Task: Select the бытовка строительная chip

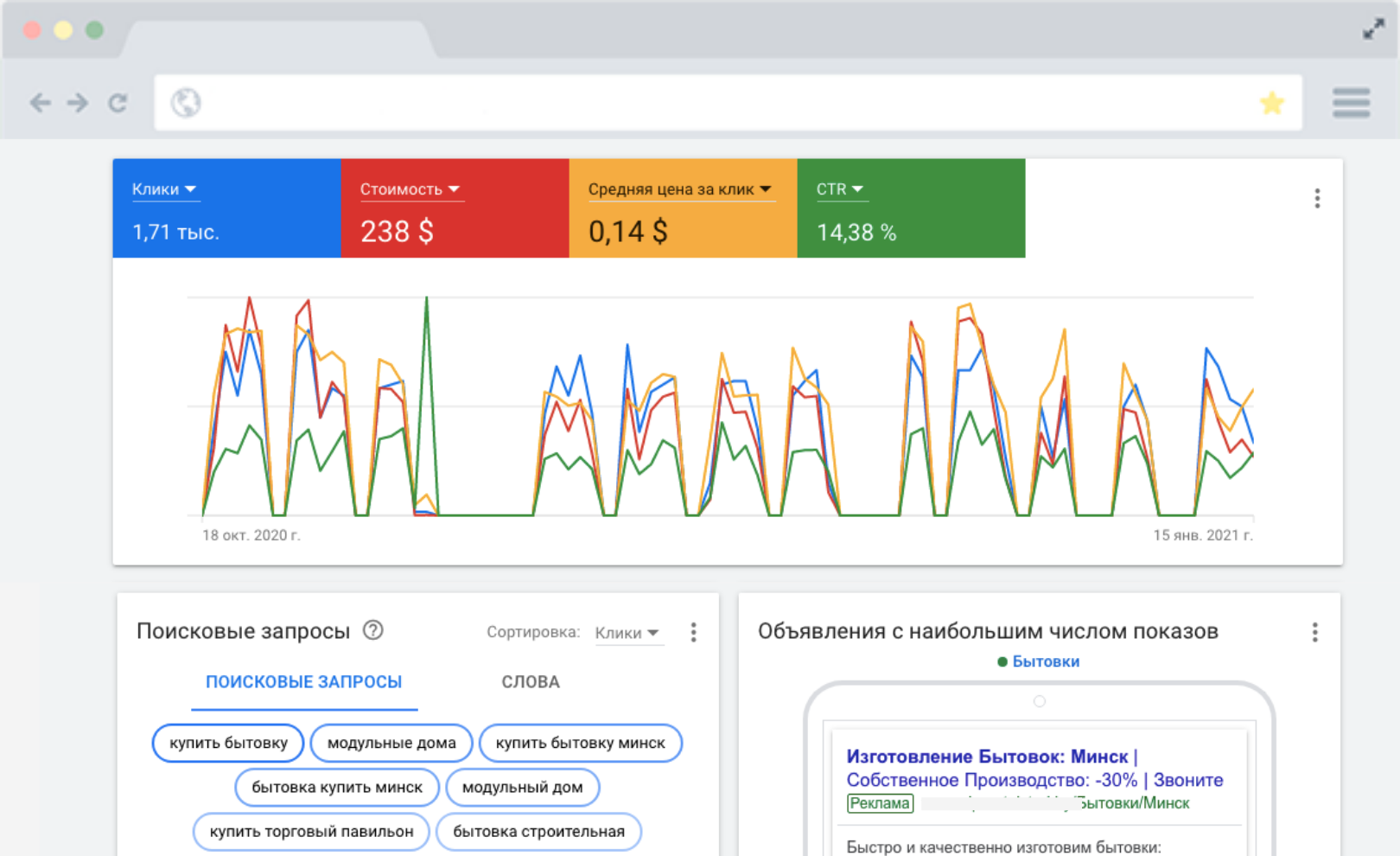Action: 538,831
